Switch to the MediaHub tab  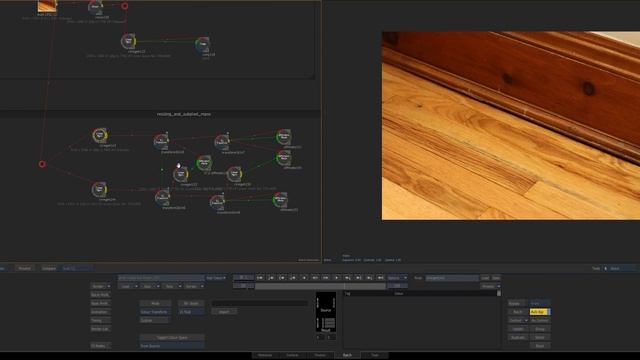point(265,355)
